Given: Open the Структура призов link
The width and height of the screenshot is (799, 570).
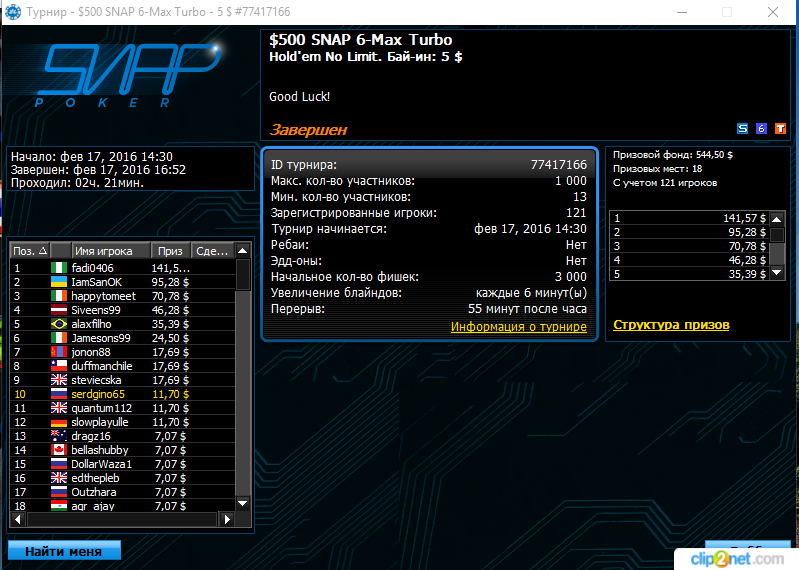Looking at the screenshot, I should (x=671, y=324).
